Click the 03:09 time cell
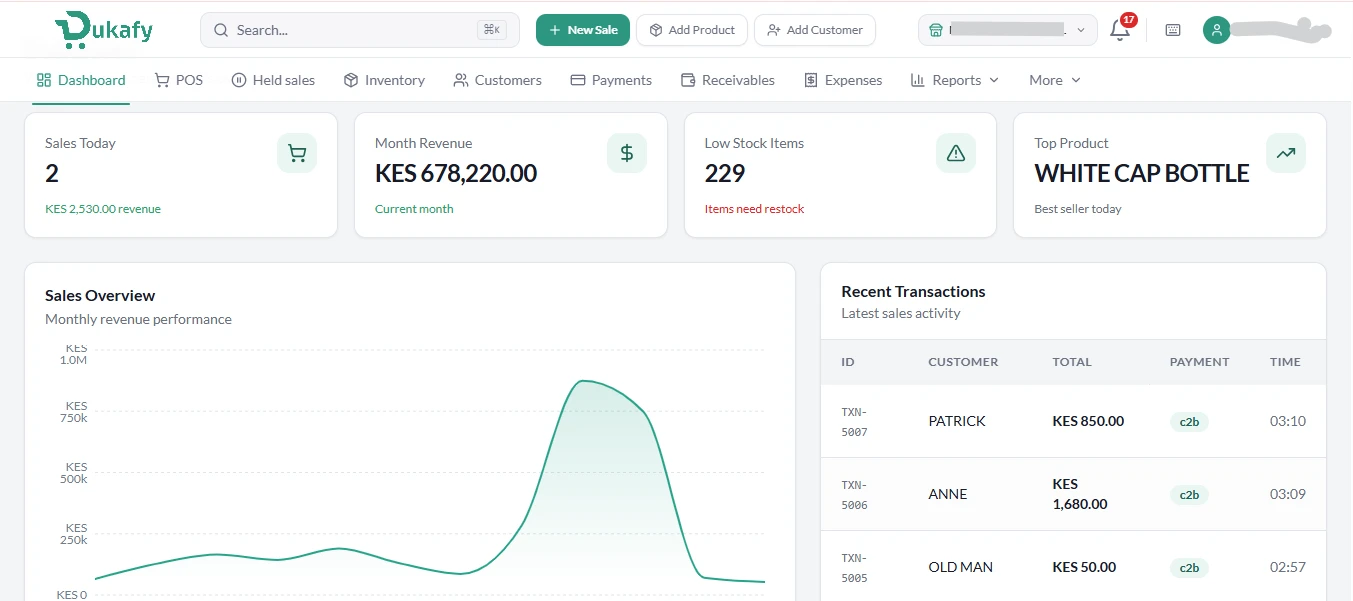 (1288, 494)
